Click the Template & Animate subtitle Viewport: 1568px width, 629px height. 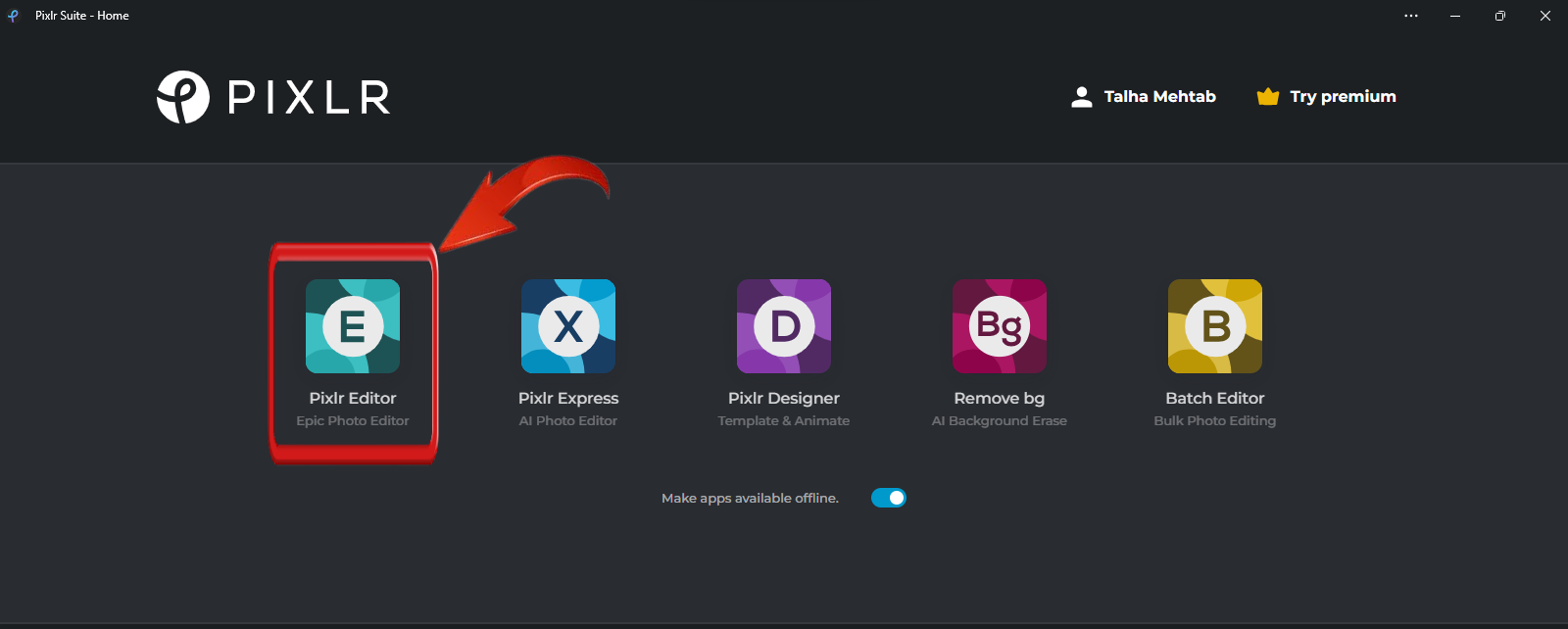coord(784,420)
